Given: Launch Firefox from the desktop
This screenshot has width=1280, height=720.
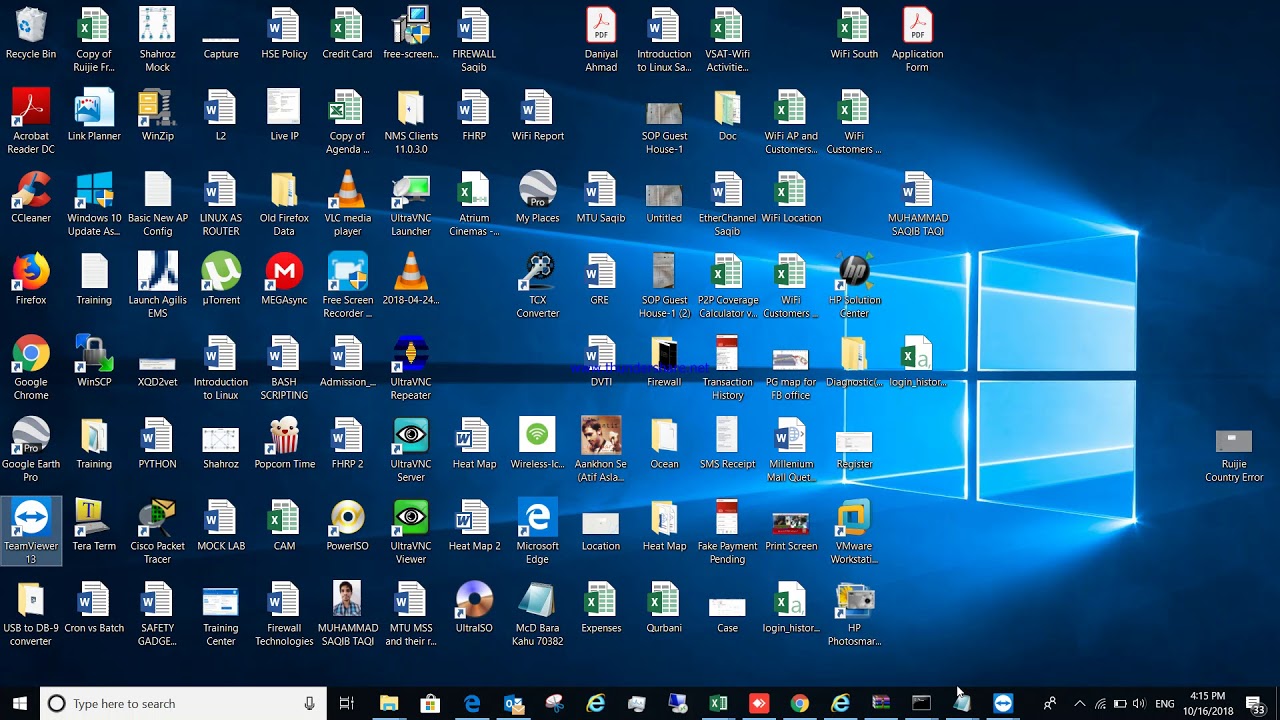Looking at the screenshot, I should [31, 279].
